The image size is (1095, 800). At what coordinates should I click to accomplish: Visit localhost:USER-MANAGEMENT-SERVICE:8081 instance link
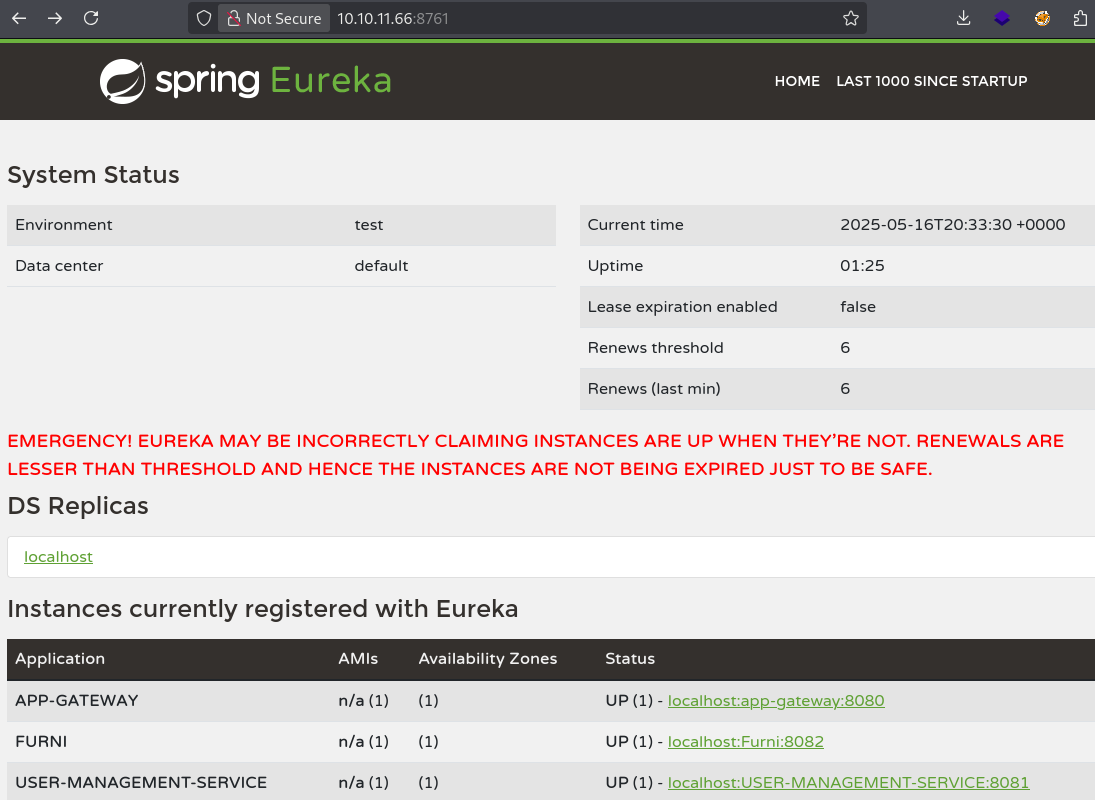click(848, 783)
